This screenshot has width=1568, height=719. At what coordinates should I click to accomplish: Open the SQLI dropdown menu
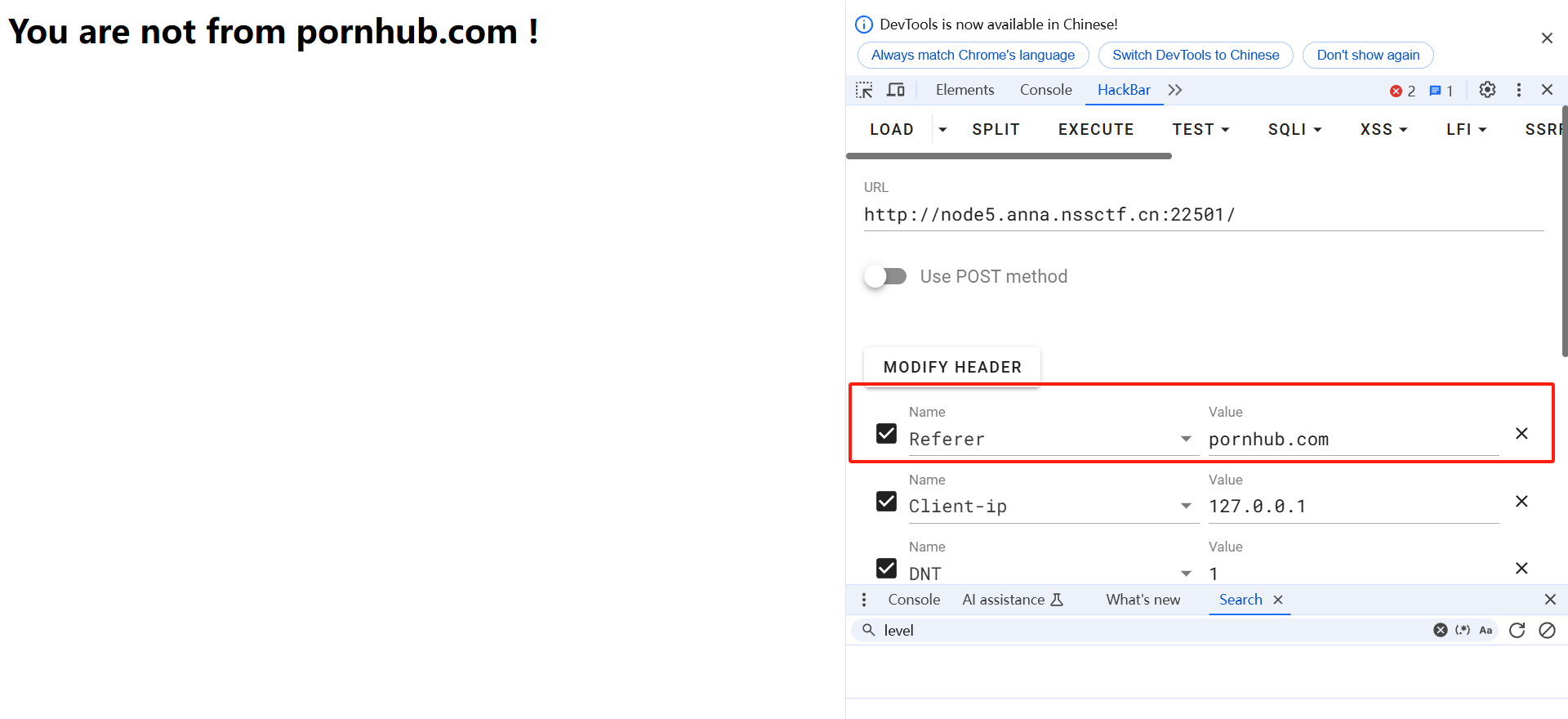[1294, 129]
